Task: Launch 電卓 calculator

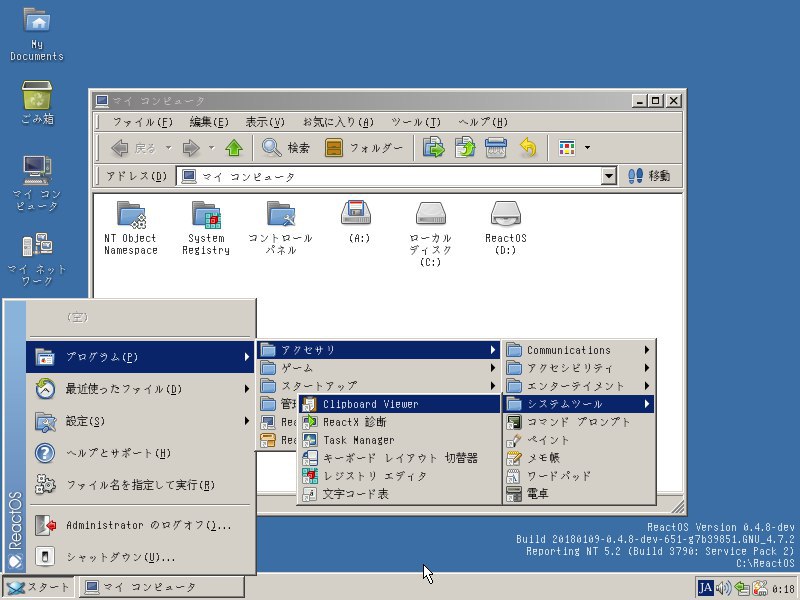Action: coord(579,494)
